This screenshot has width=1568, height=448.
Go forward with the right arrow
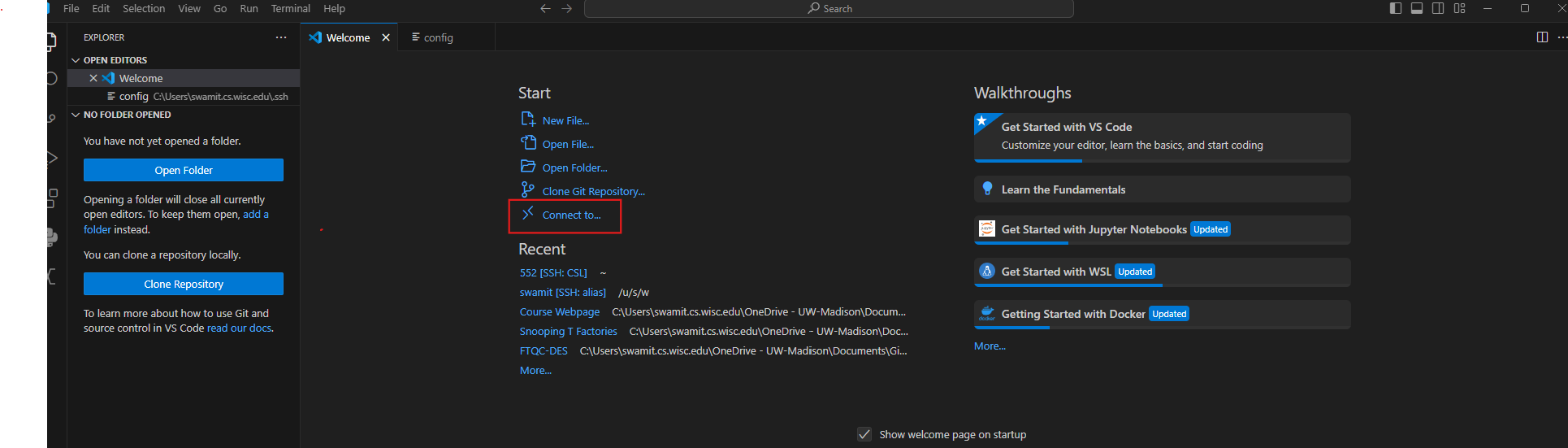567,9
